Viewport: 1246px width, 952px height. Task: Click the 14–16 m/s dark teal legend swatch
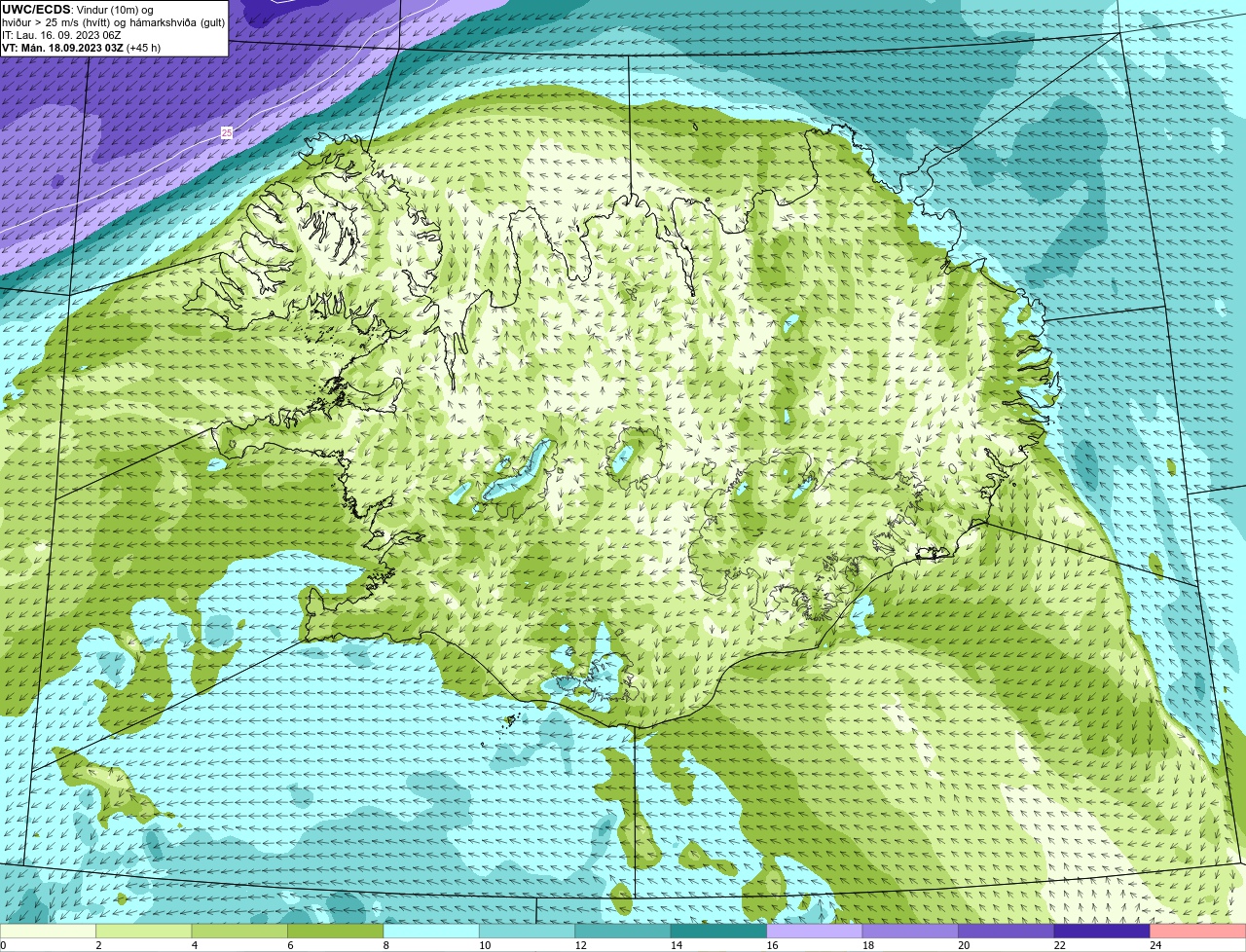tap(719, 932)
